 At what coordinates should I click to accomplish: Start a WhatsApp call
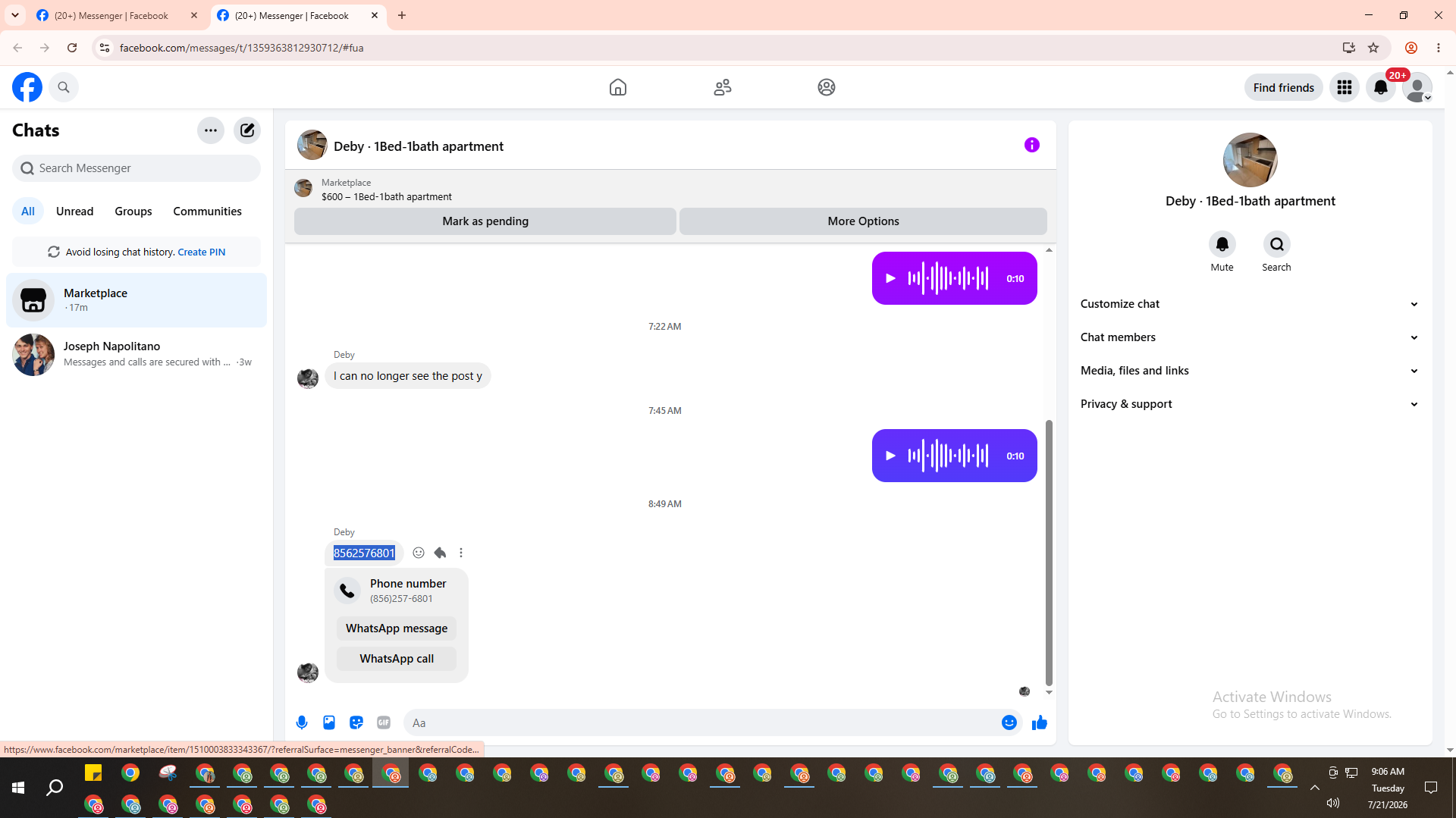397,659
